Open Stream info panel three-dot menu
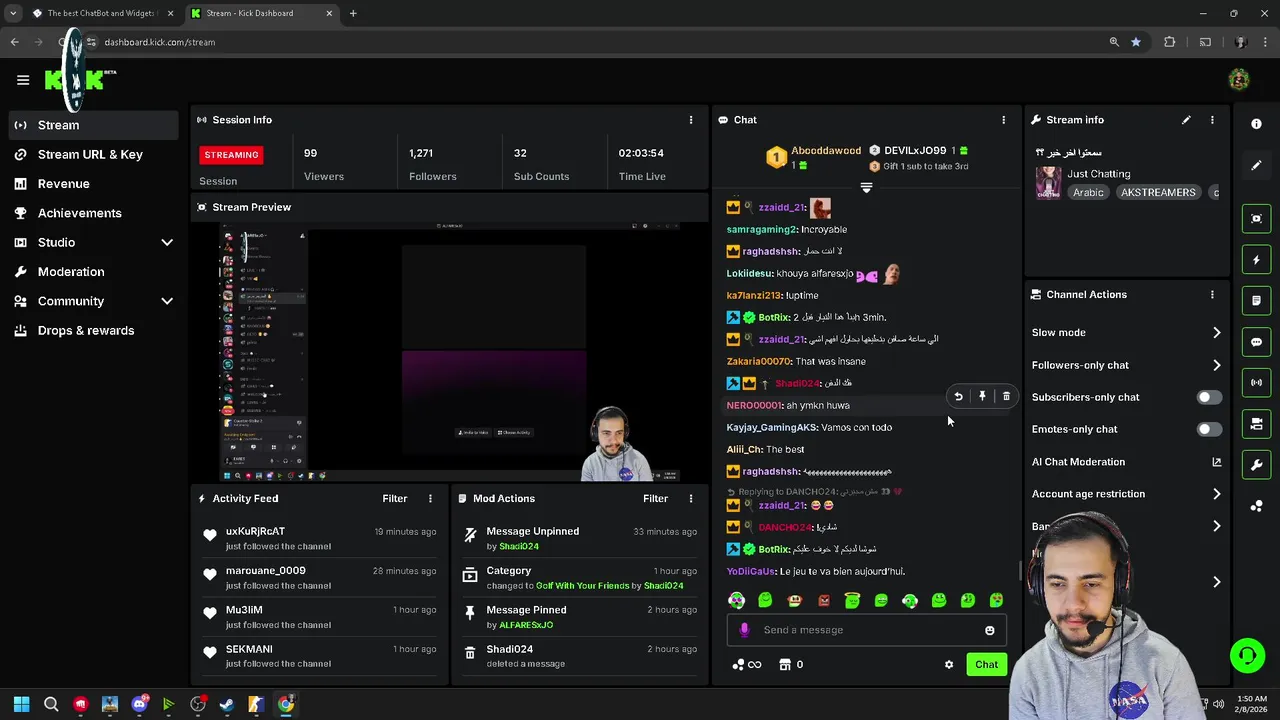Screen dimensions: 1280x720 tap(1212, 120)
